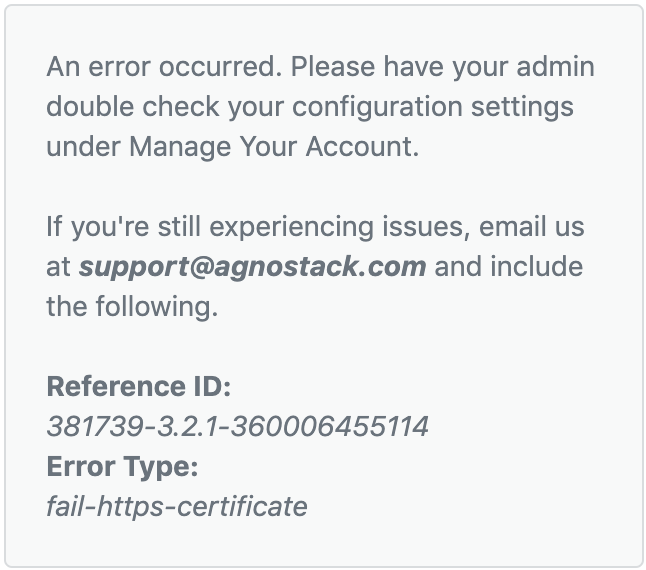This screenshot has width=646, height=570.
Task: Click the word "under" before Manage
Action: click(x=83, y=146)
